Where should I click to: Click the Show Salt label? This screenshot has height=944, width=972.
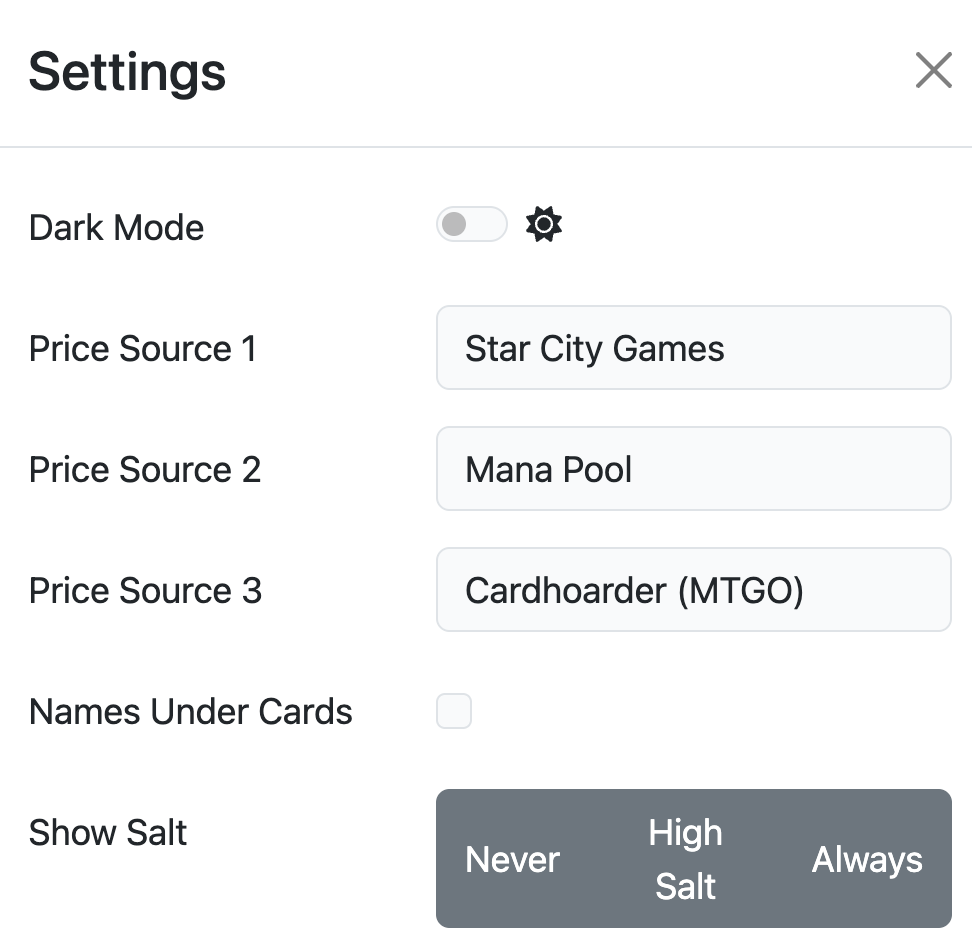tap(108, 833)
